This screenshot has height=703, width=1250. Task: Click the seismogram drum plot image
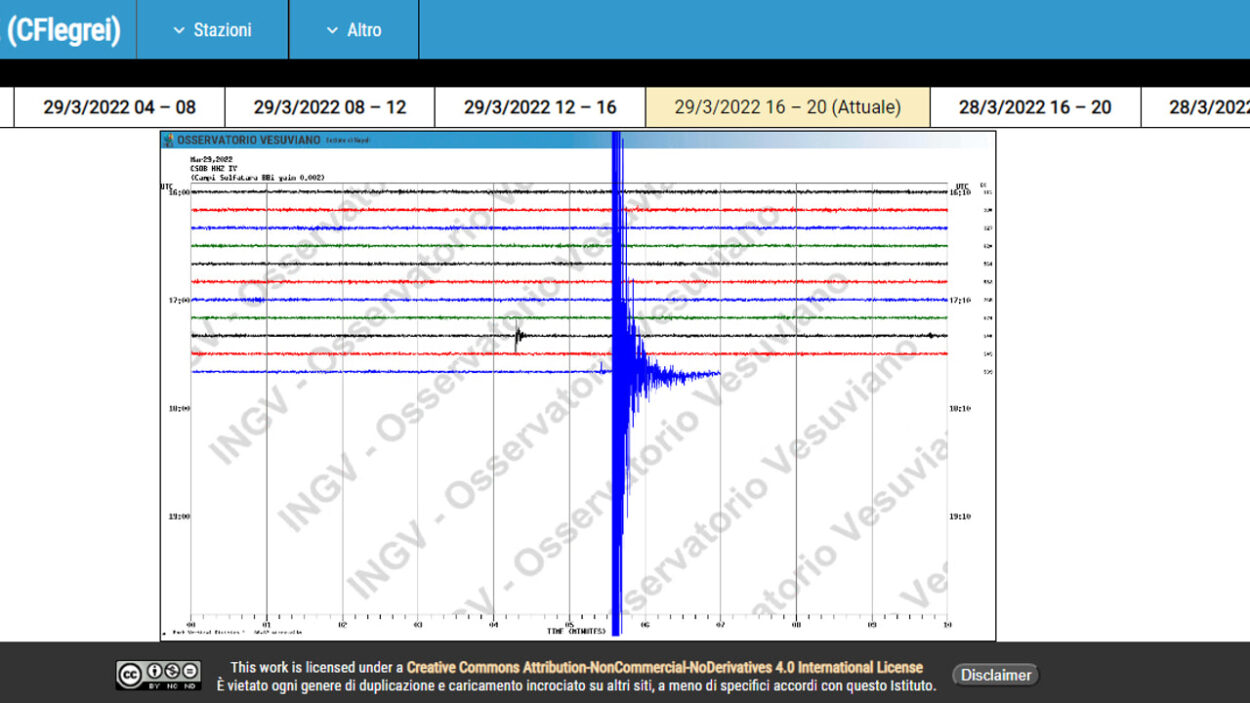click(578, 385)
